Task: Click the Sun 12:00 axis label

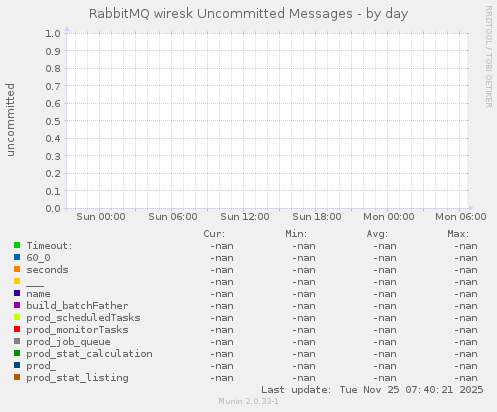Action: (245, 217)
